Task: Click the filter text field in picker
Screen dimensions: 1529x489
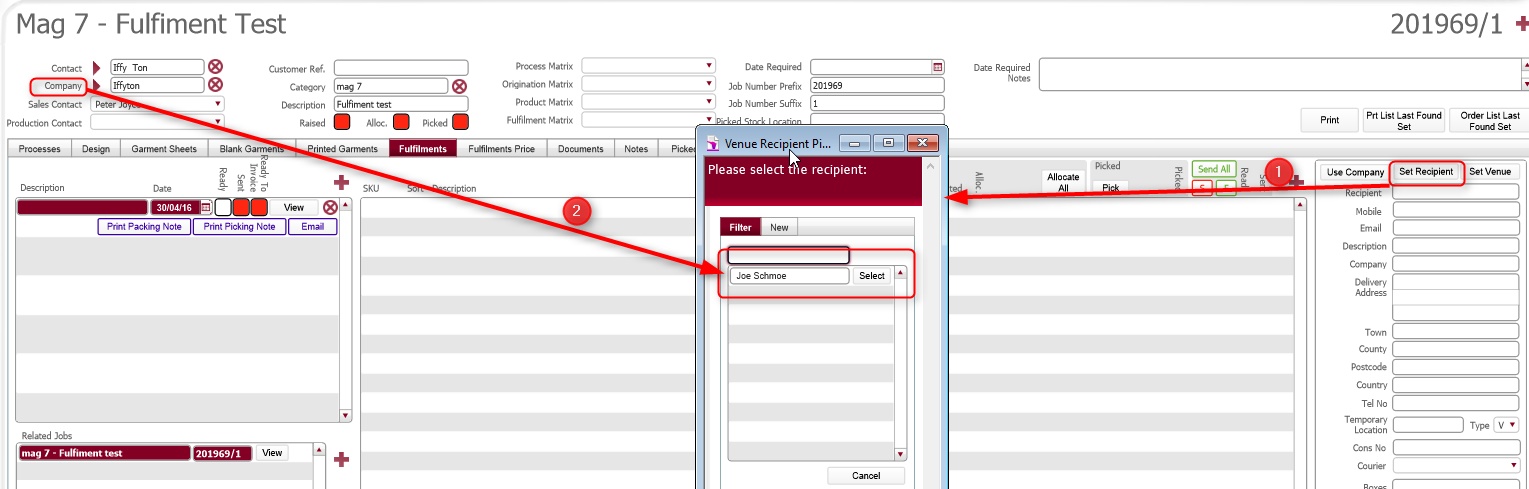Action: click(788, 255)
